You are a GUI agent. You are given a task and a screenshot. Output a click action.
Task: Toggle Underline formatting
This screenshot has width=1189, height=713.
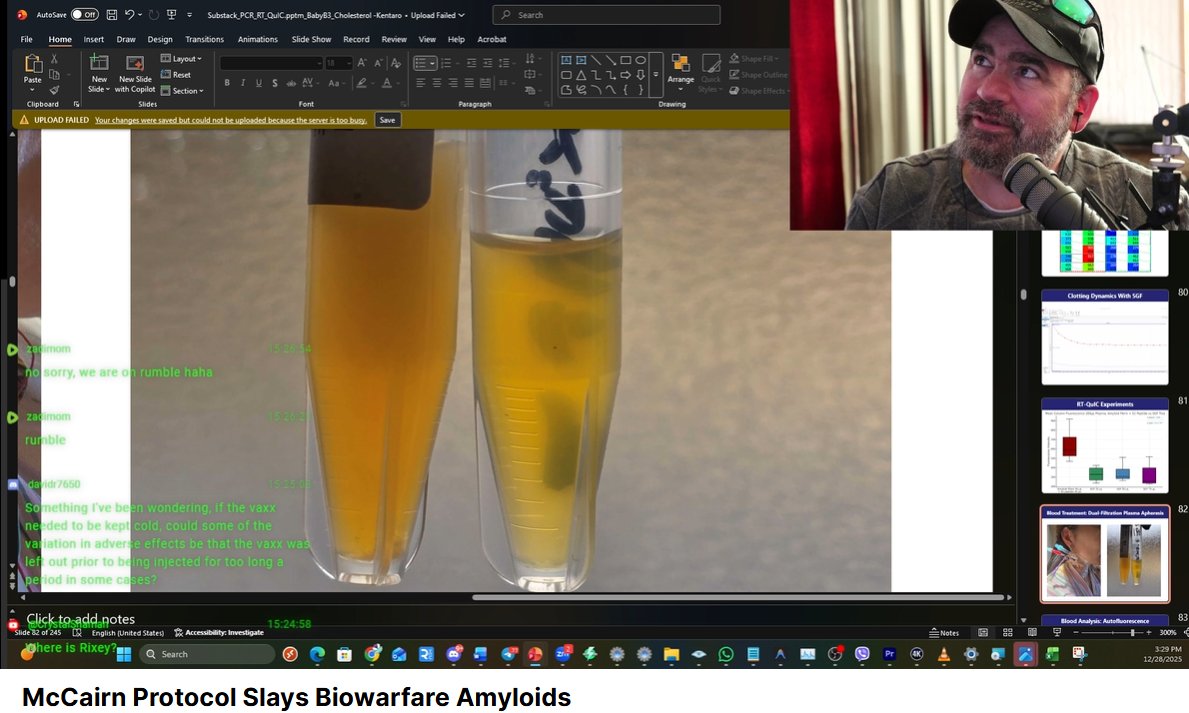pos(259,83)
